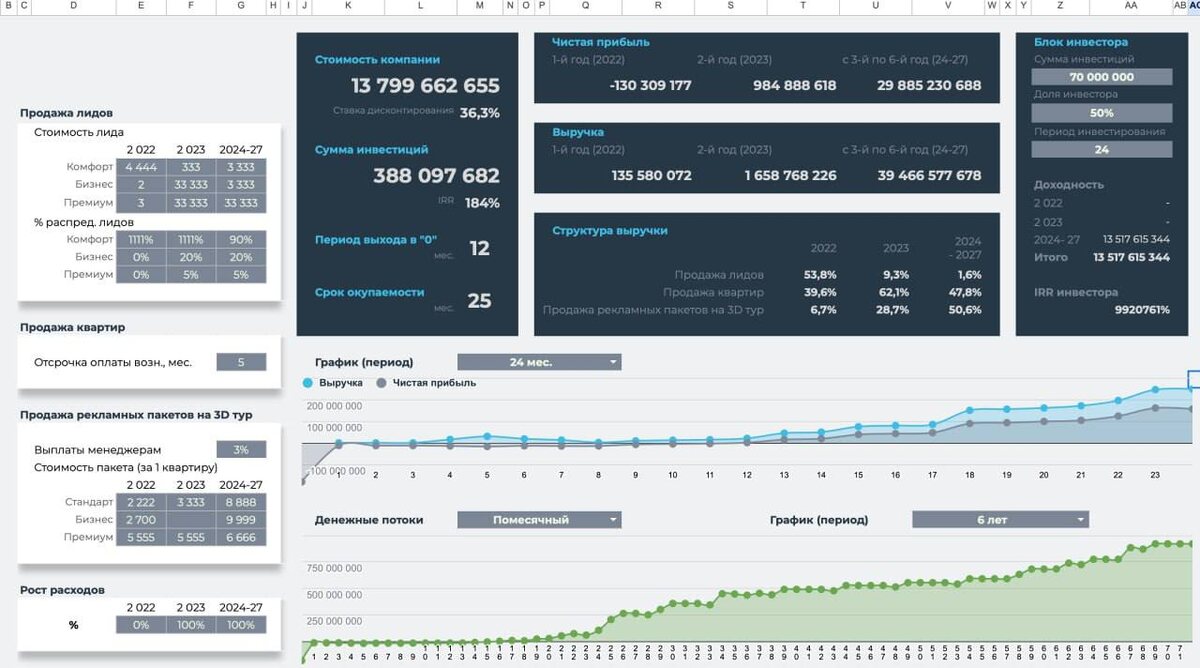Click investment sum 388 097 682
The height and width of the screenshot is (668, 1200).
point(436,176)
